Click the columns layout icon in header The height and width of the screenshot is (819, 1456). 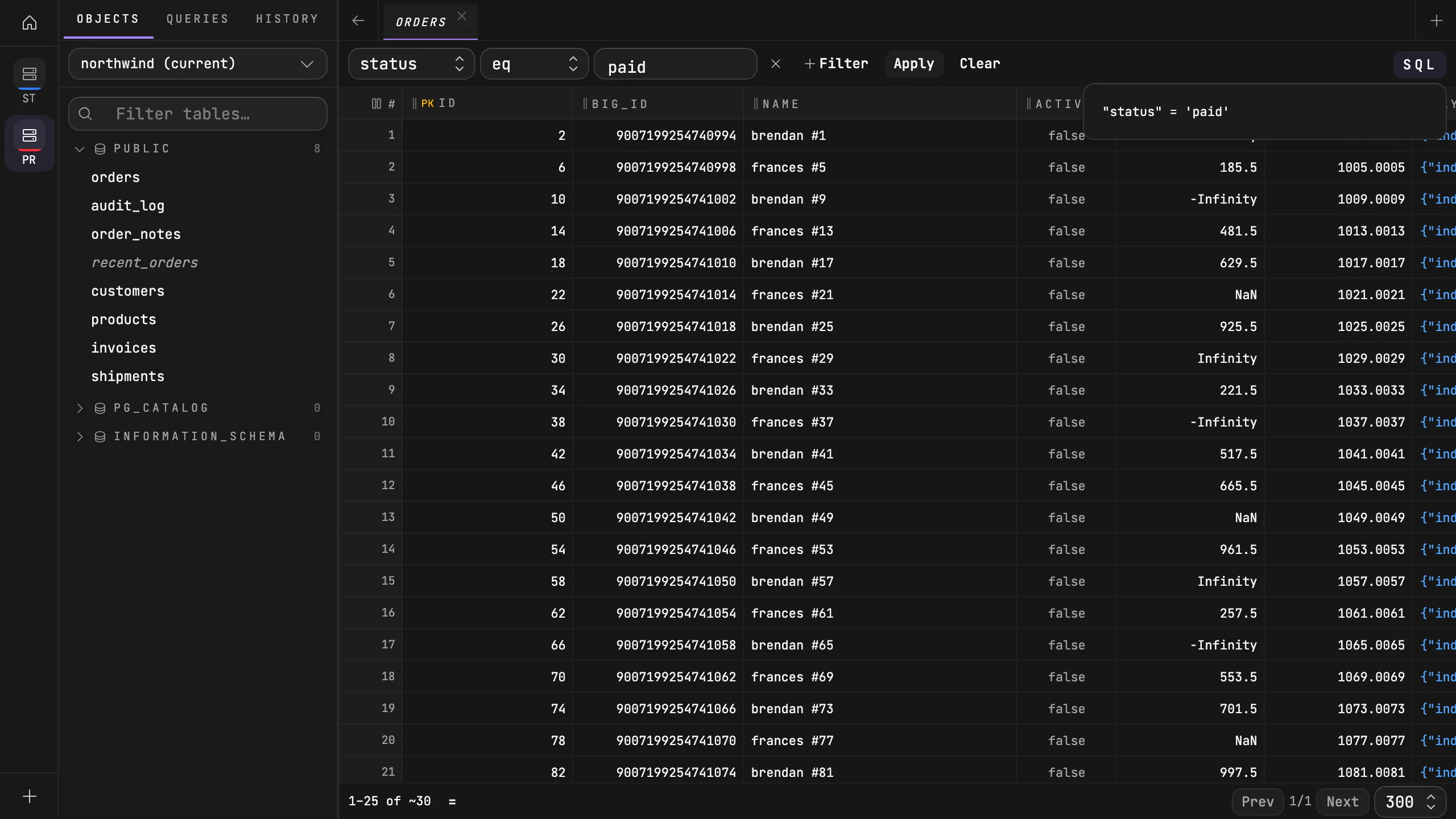[377, 104]
